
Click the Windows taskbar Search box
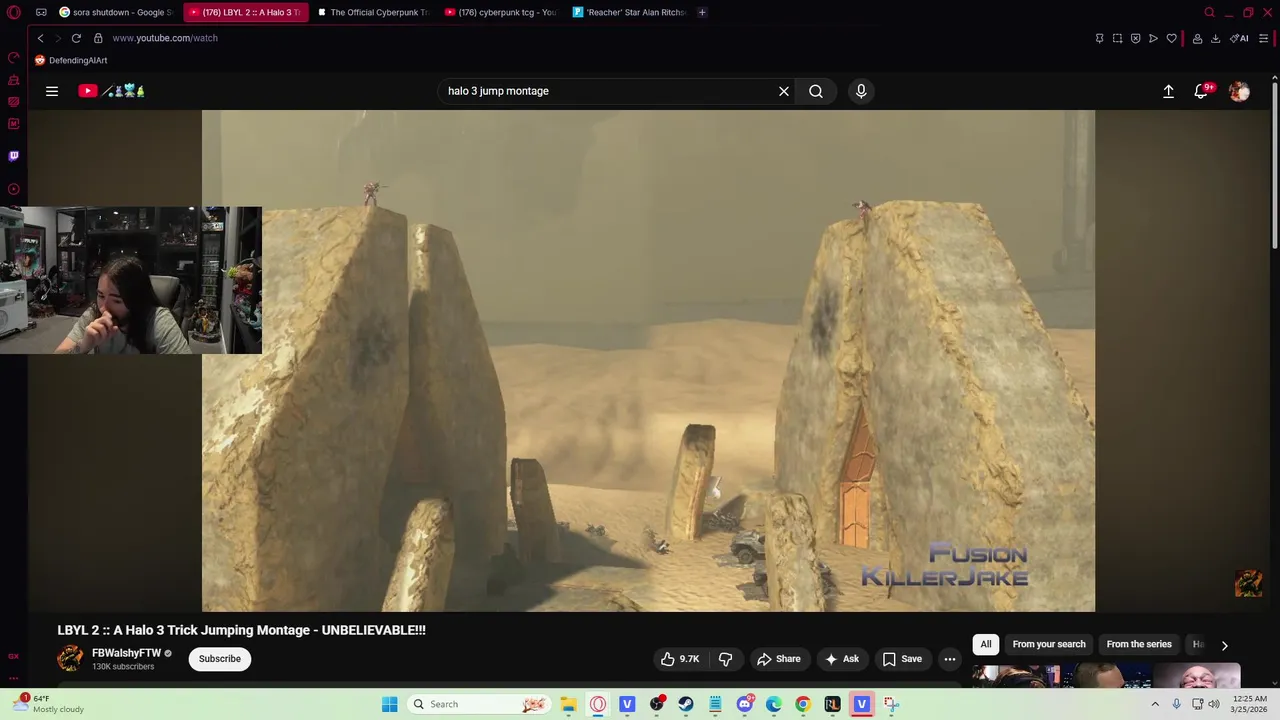pyautogui.click(x=479, y=704)
